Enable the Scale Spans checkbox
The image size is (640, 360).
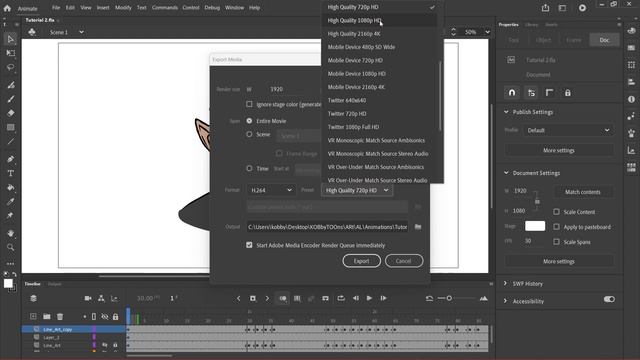coord(556,242)
